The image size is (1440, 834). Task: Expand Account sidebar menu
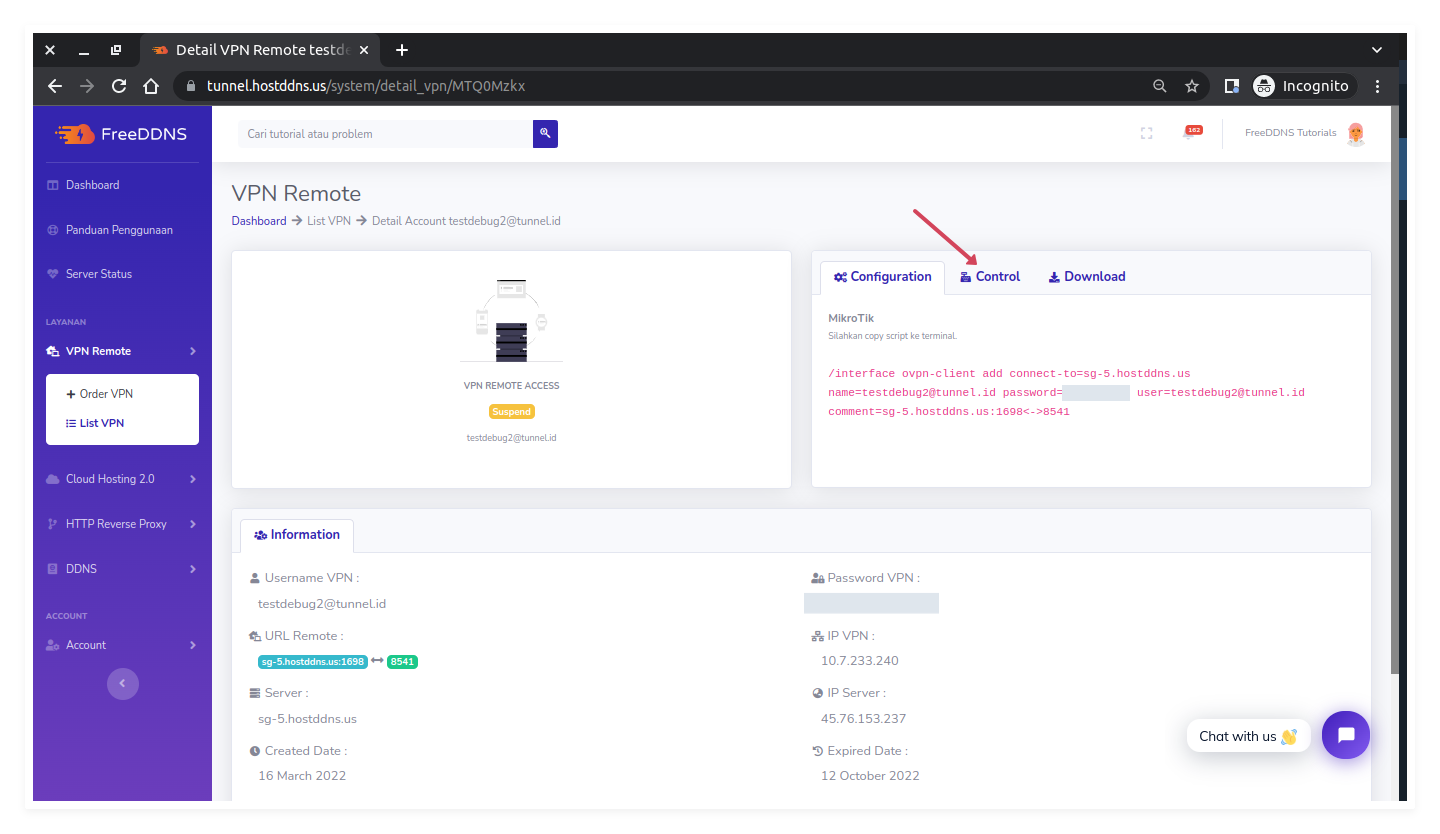(x=122, y=645)
